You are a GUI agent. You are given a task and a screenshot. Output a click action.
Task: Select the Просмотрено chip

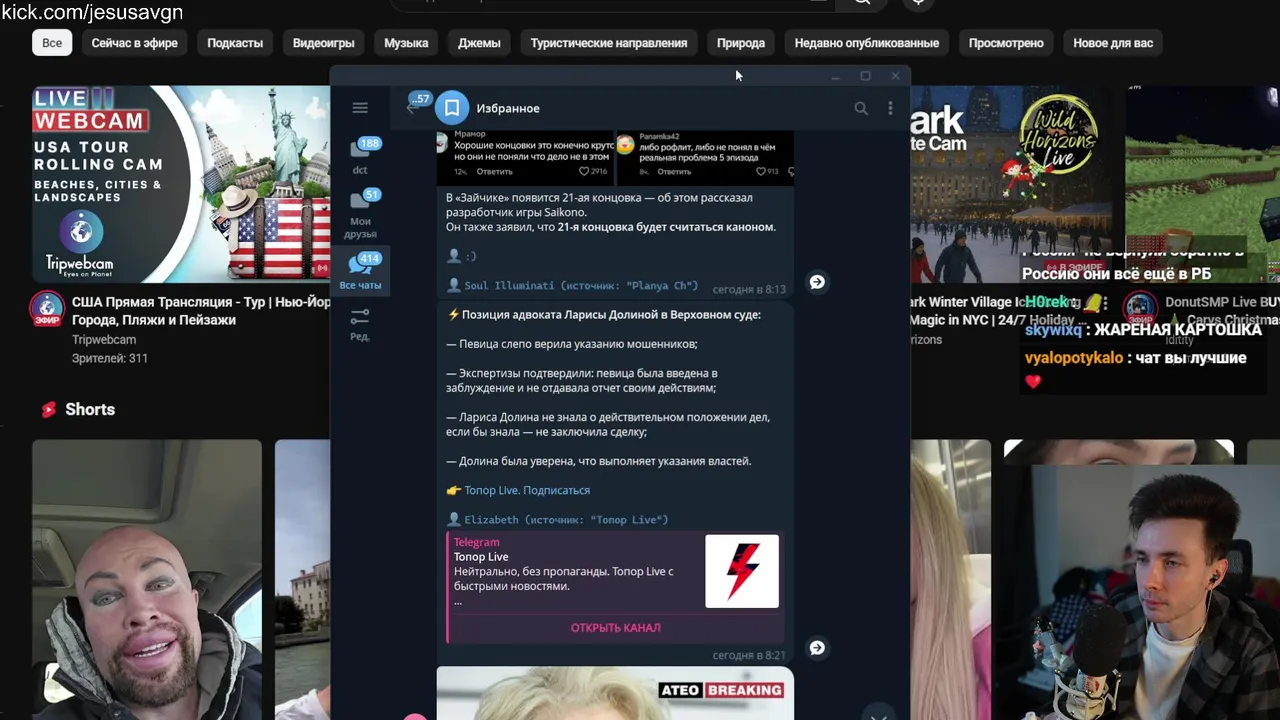[1006, 43]
